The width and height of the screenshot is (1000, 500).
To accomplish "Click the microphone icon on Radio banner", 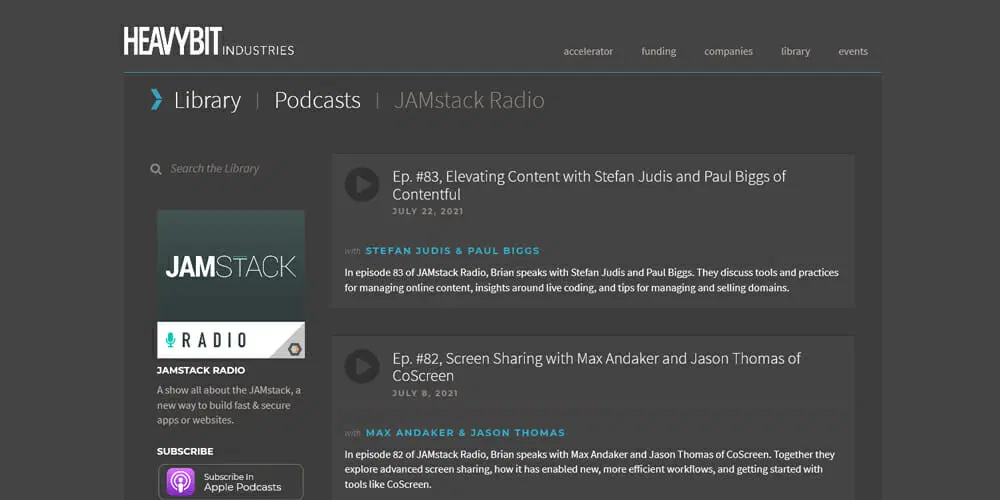I will pyautogui.click(x=170, y=340).
